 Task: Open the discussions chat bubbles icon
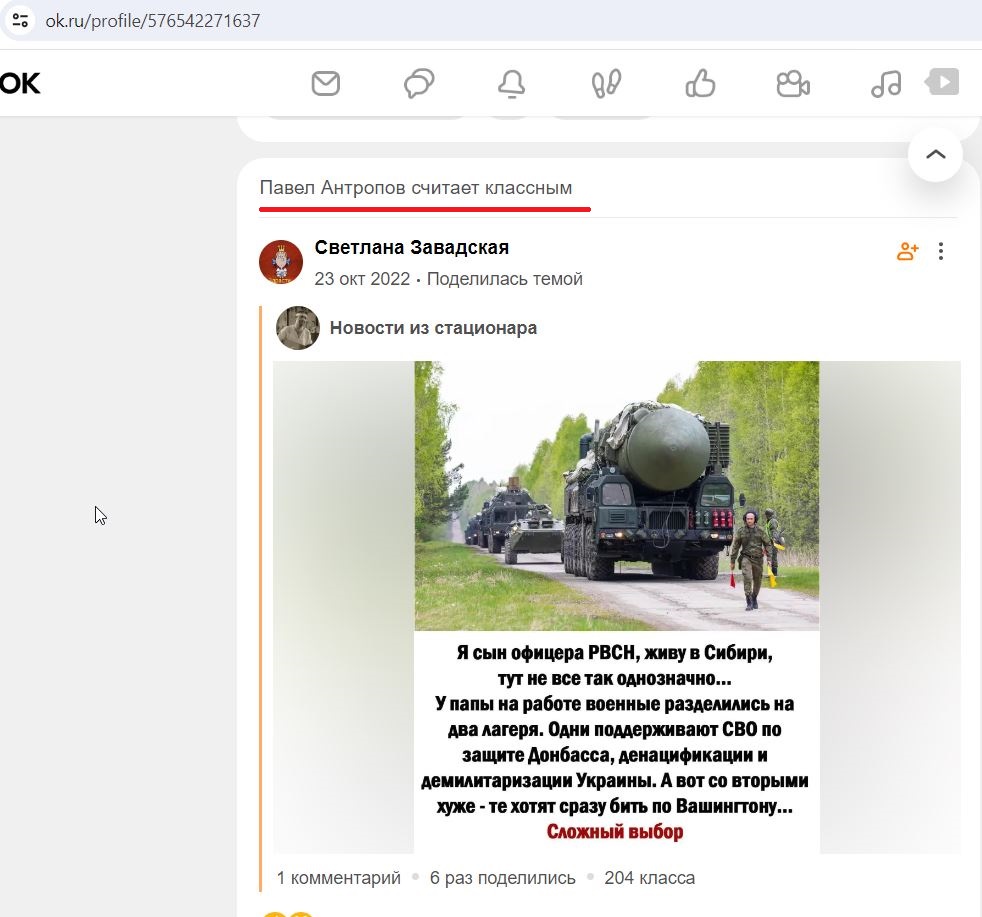(419, 83)
